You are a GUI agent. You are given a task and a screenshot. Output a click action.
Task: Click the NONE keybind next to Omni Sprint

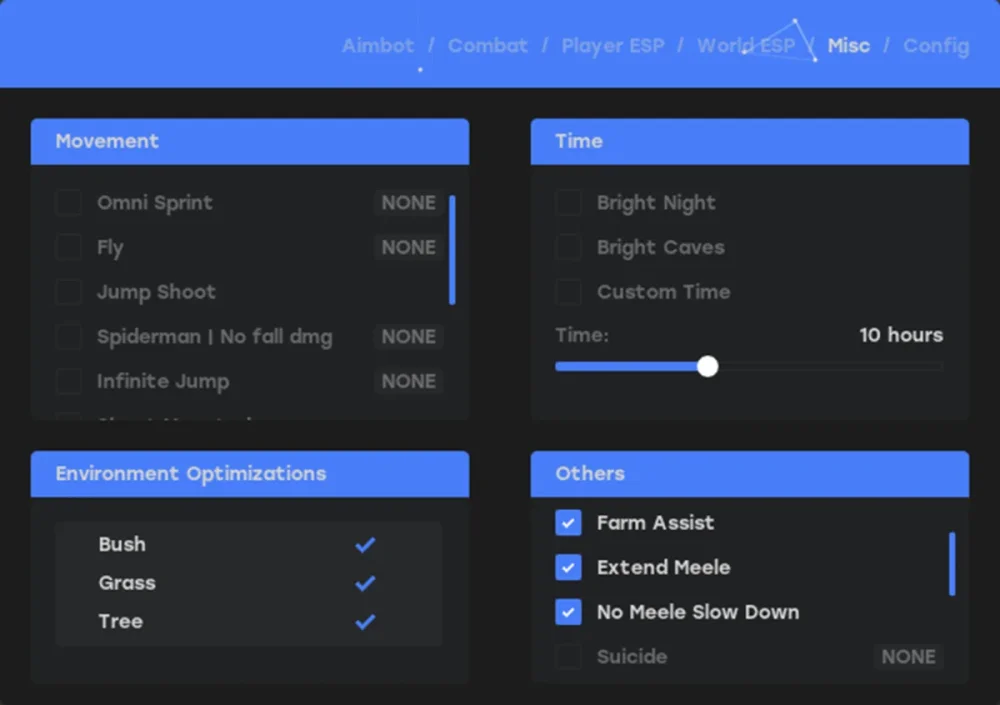point(408,203)
